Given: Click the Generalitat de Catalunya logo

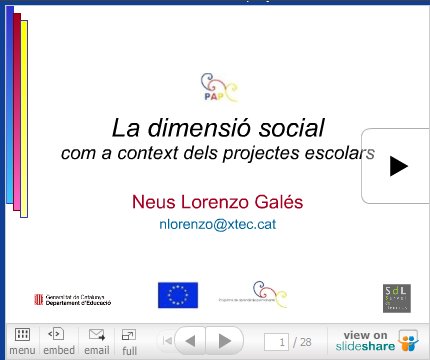Looking at the screenshot, I should pos(73,300).
